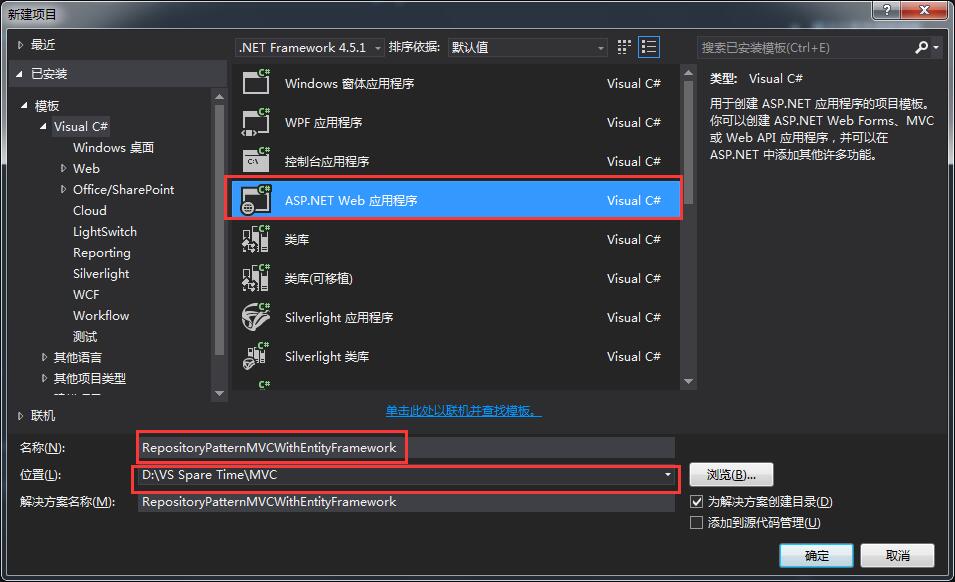Screen dimensions: 955x582
Task: Collapse the Visual C# tree node
Action: pos(43,127)
